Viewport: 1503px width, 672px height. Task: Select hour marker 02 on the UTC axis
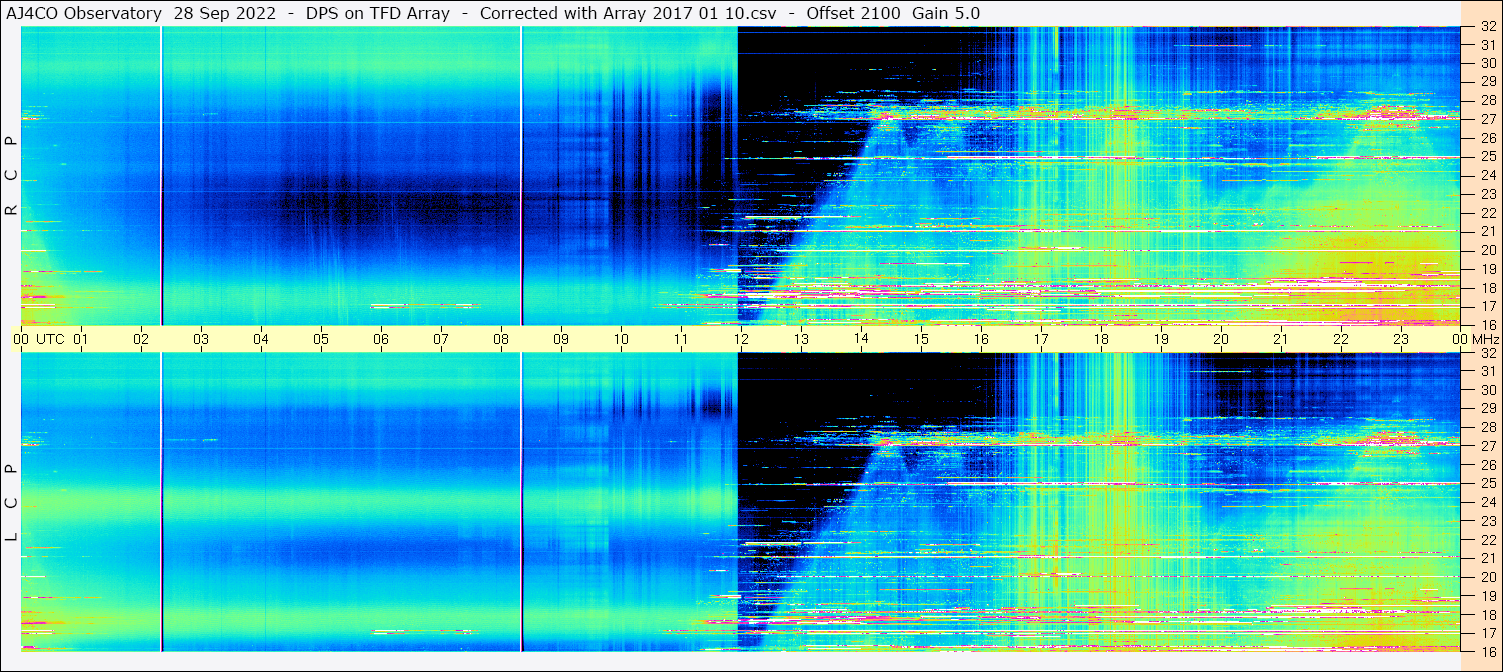141,339
